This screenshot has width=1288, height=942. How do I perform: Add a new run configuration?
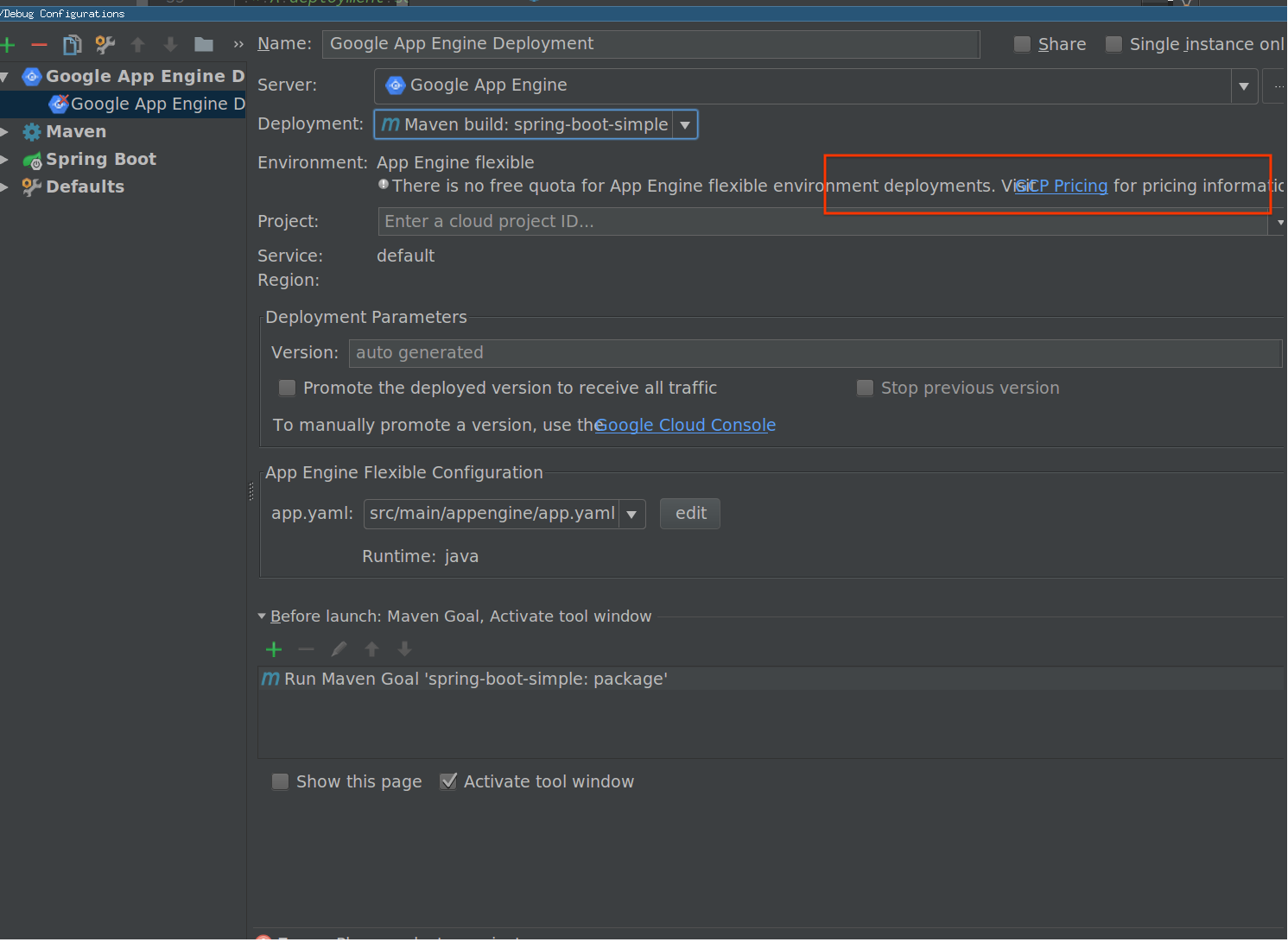coord(8,44)
